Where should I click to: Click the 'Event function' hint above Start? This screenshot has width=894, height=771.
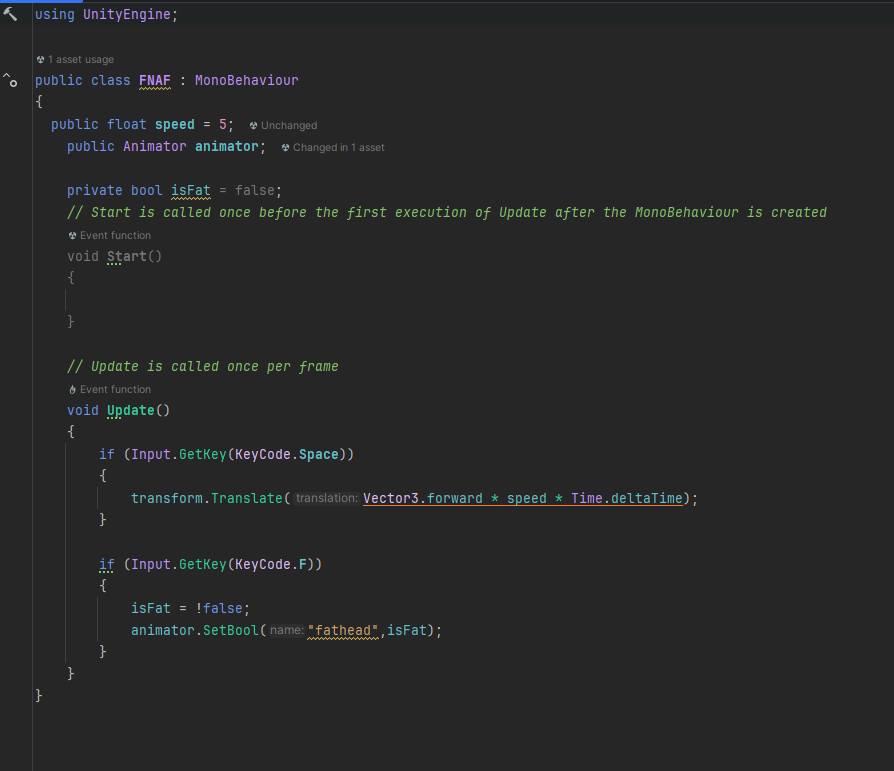click(x=115, y=236)
